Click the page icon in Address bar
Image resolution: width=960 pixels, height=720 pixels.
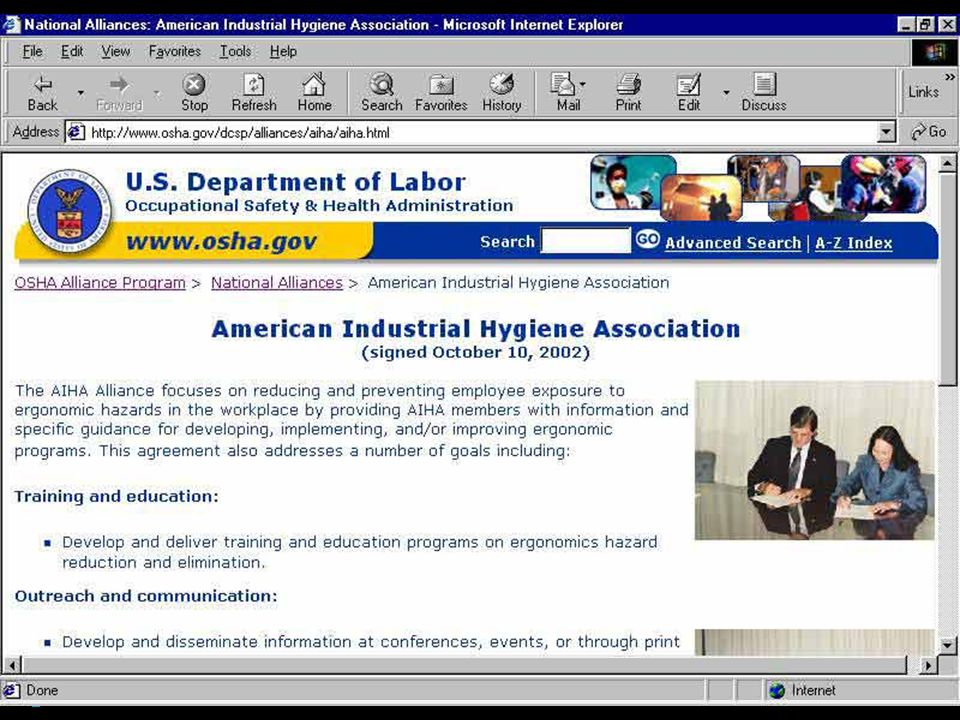(x=76, y=132)
